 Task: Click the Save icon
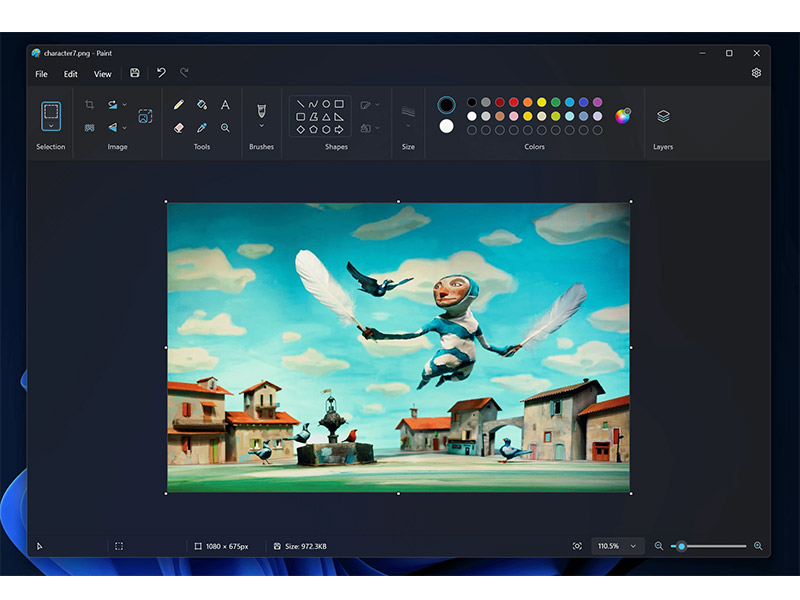135,73
